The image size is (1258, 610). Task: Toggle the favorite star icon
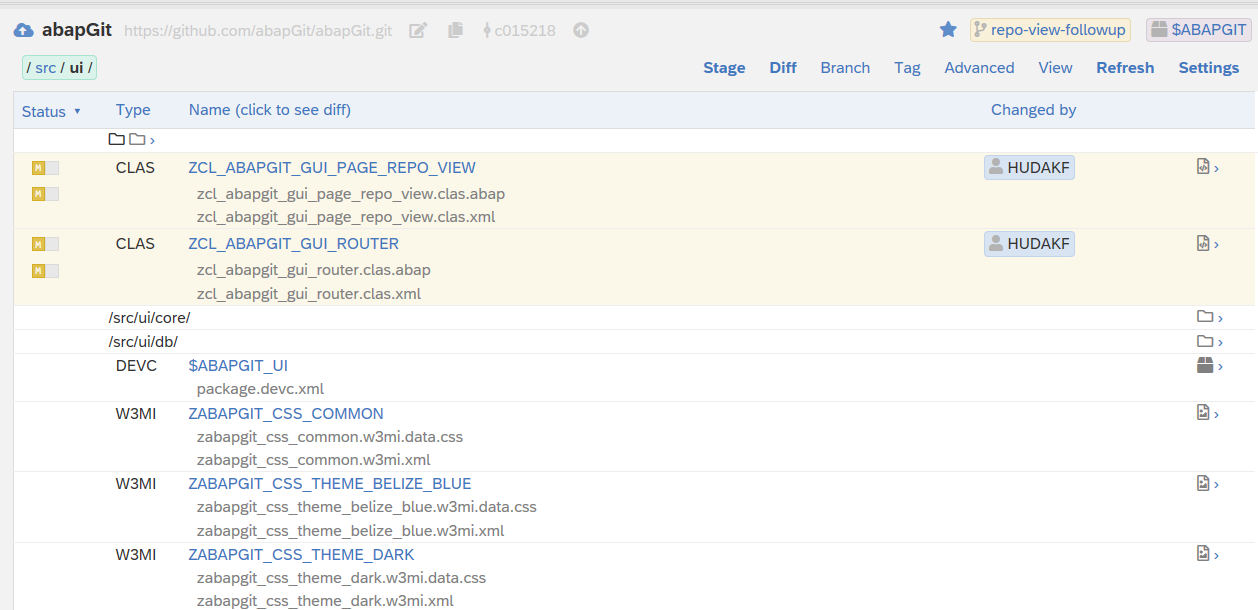tap(948, 30)
